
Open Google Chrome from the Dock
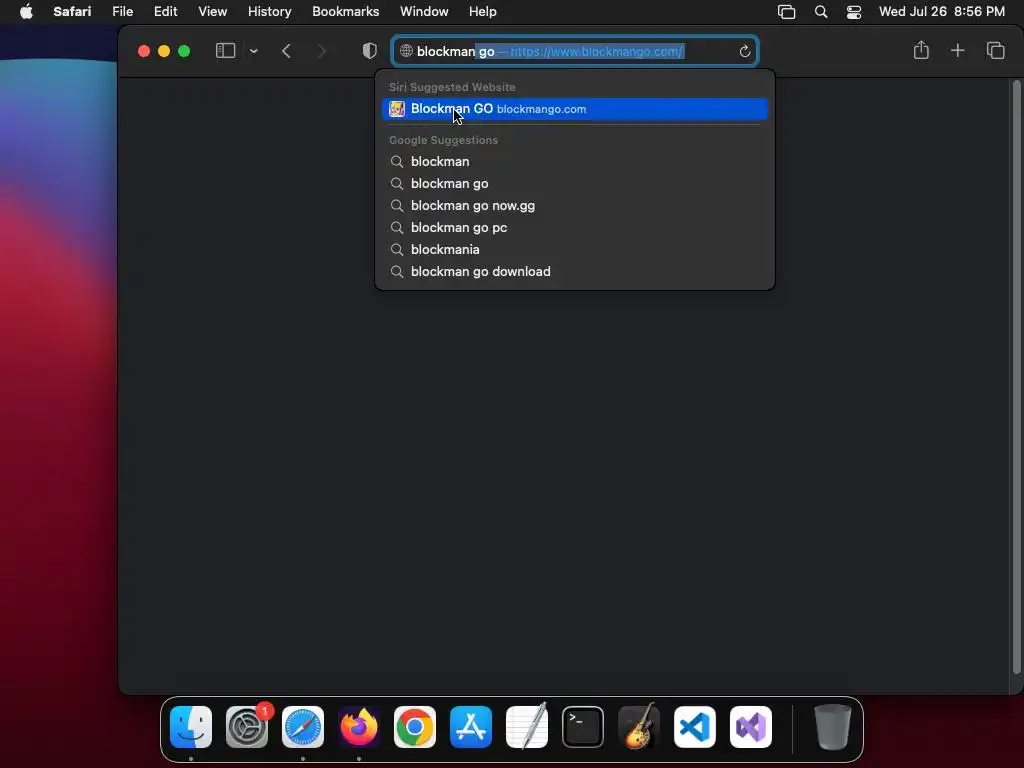(x=415, y=727)
